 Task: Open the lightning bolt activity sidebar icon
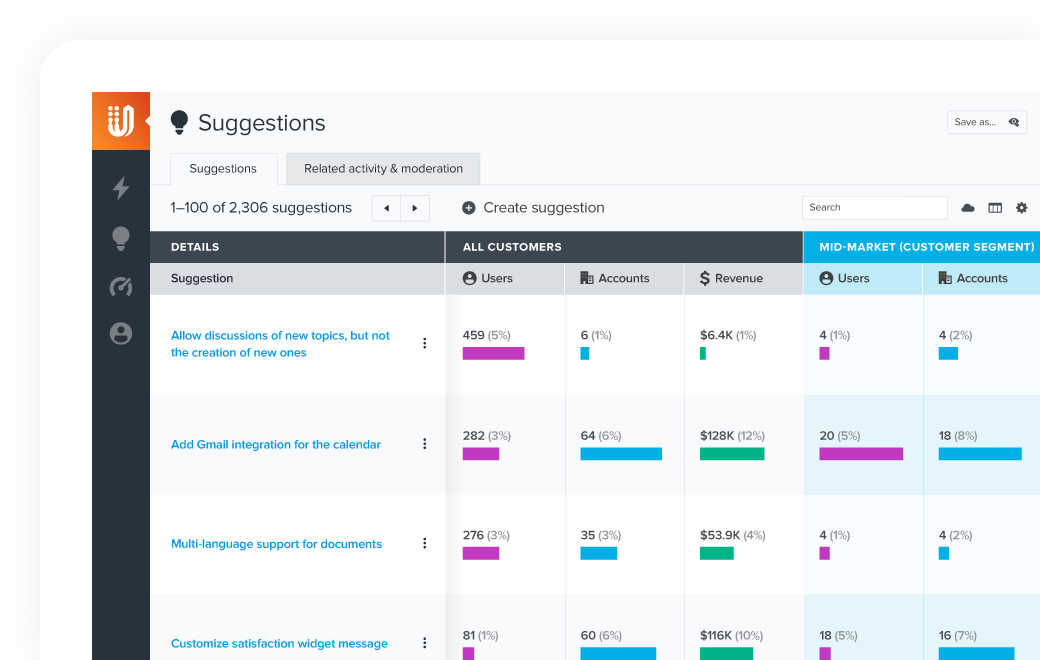(x=121, y=188)
